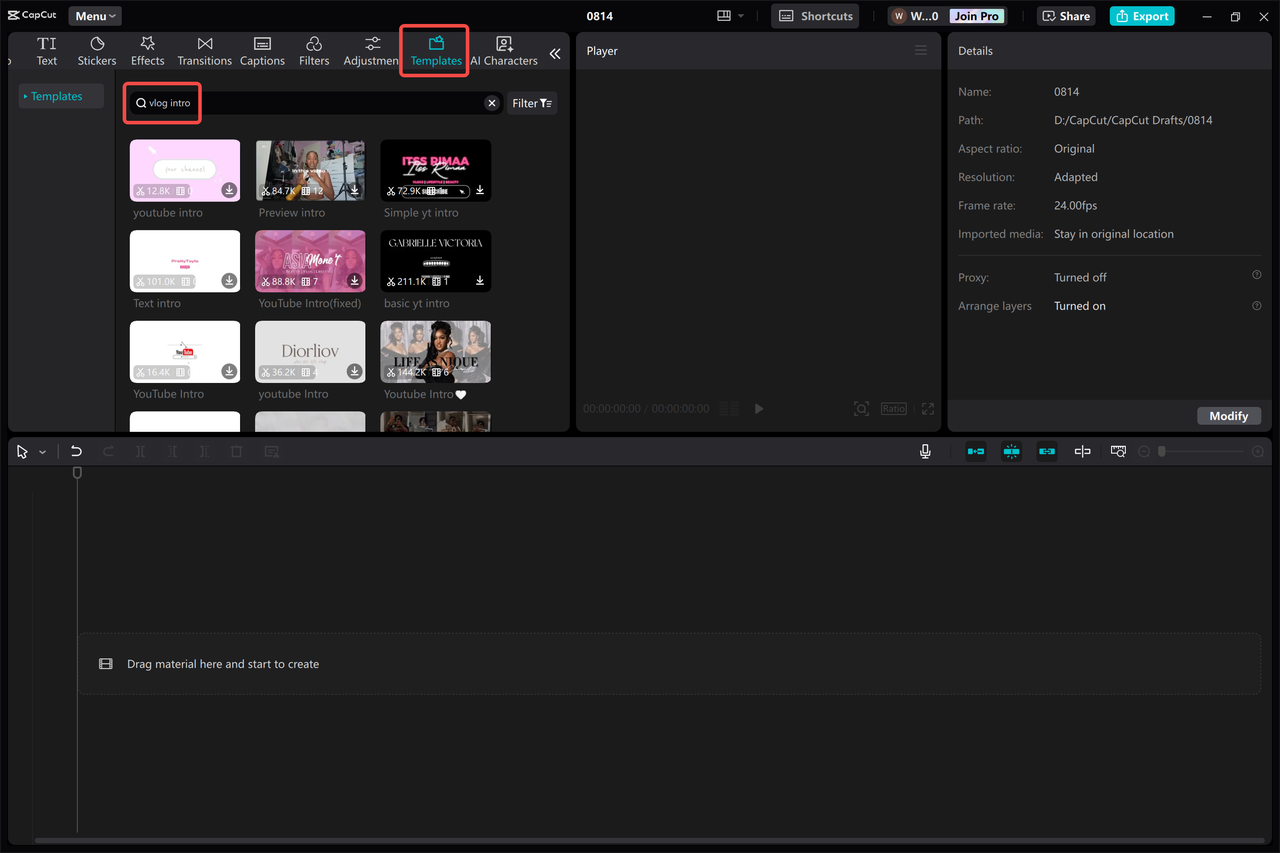This screenshot has width=1280, height=853.
Task: Click the Modify button in Details
Action: coord(1229,416)
